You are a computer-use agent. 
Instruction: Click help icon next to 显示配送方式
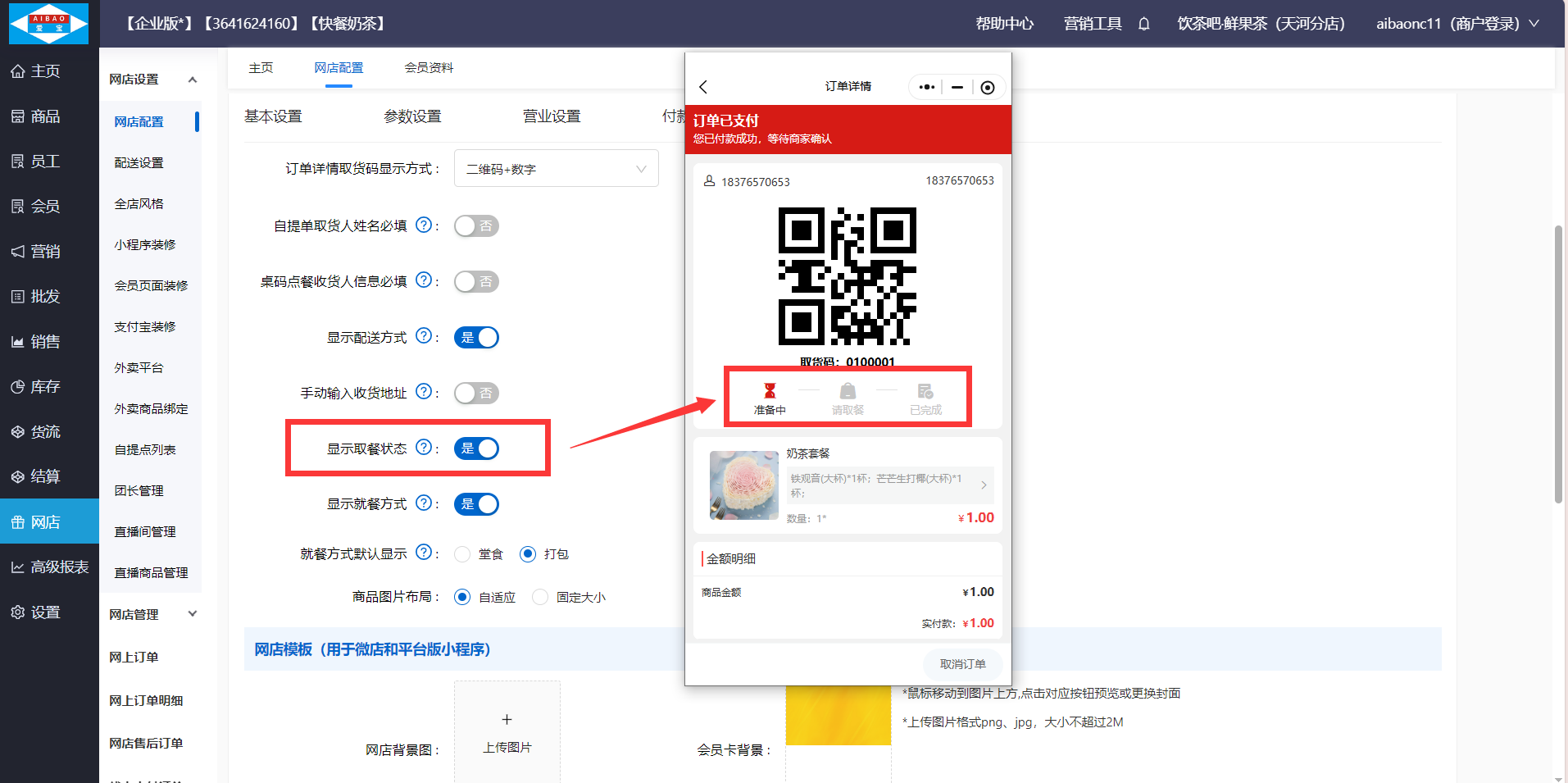click(x=424, y=336)
